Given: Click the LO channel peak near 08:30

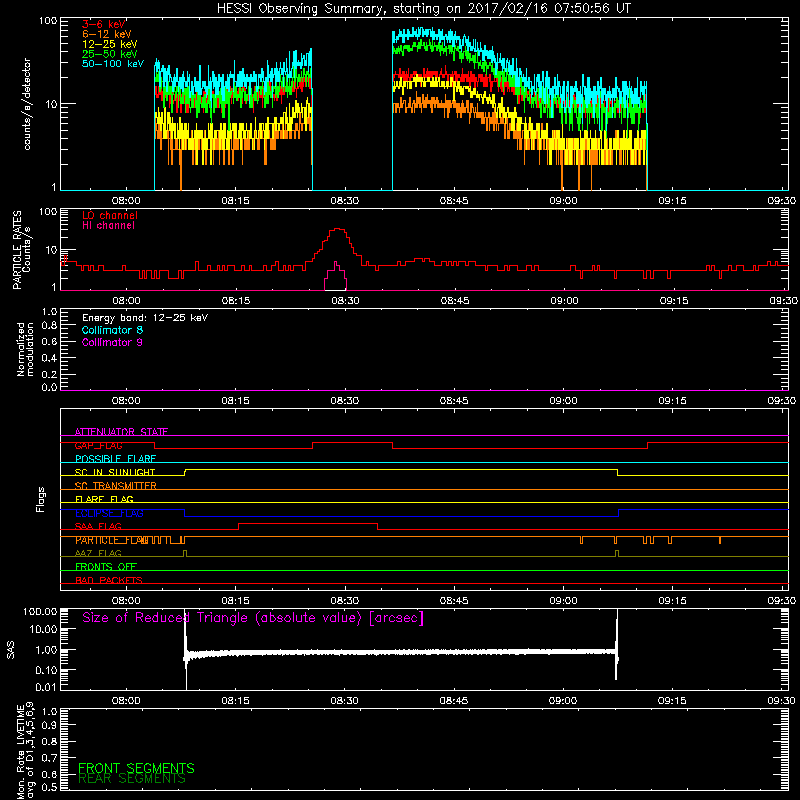Looking at the screenshot, I should [x=337, y=230].
